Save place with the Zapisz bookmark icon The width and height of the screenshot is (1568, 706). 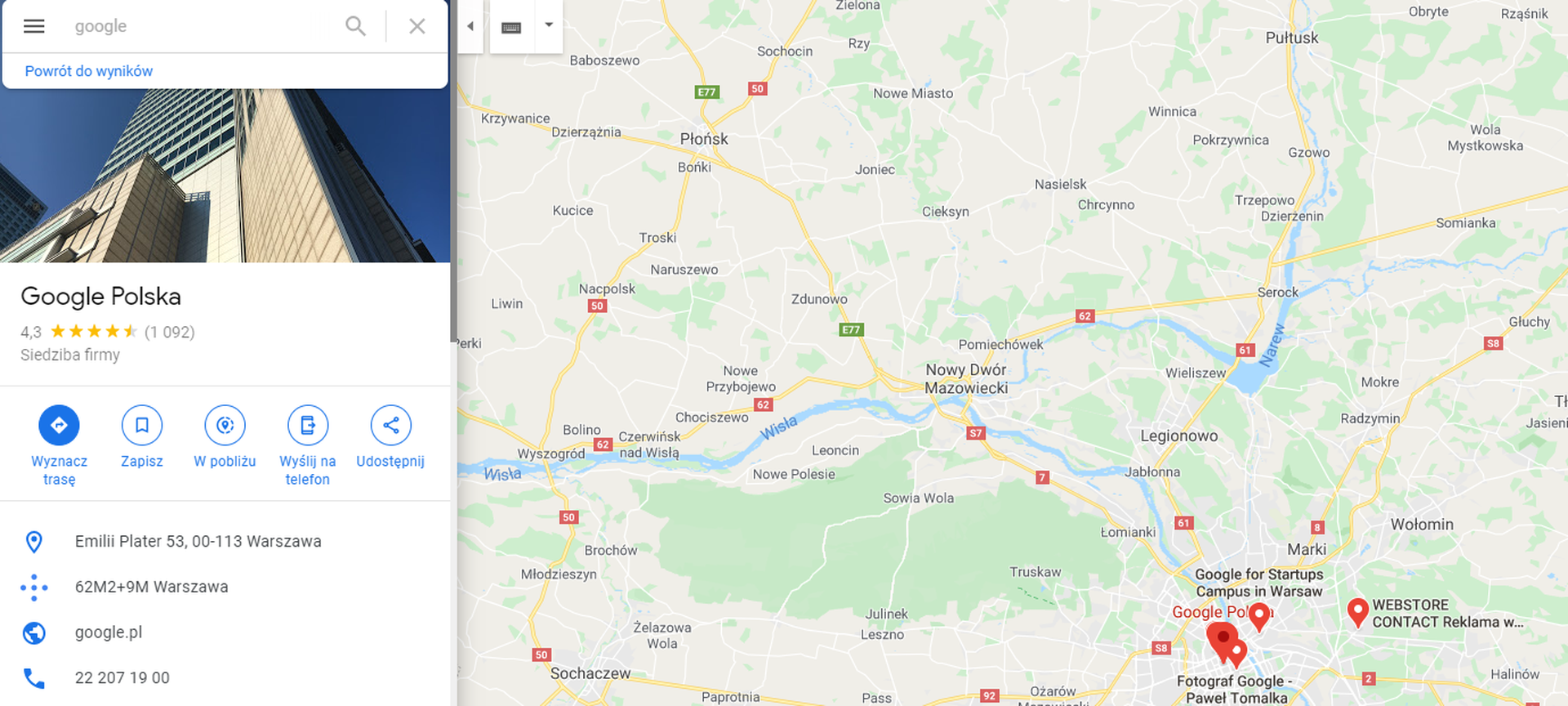click(x=142, y=425)
